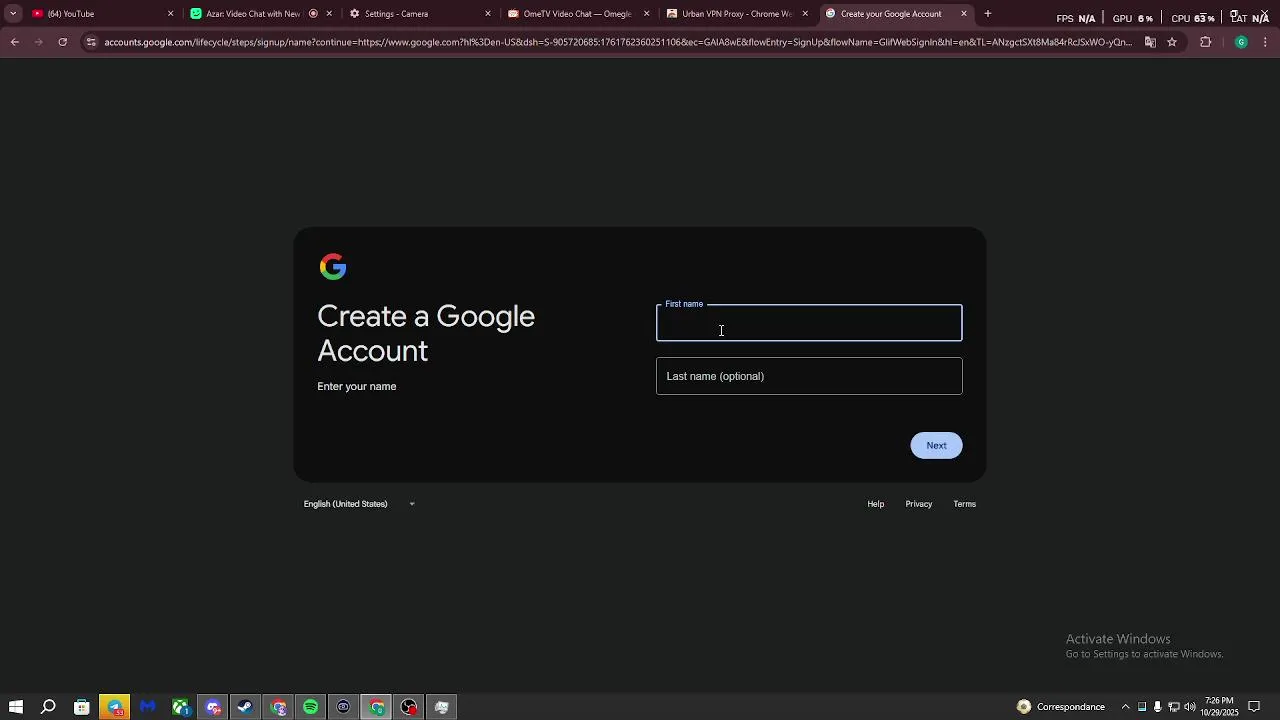Screen dimensions: 1280x720
Task: Open Malwarebytes from the taskbar
Action: (x=148, y=707)
